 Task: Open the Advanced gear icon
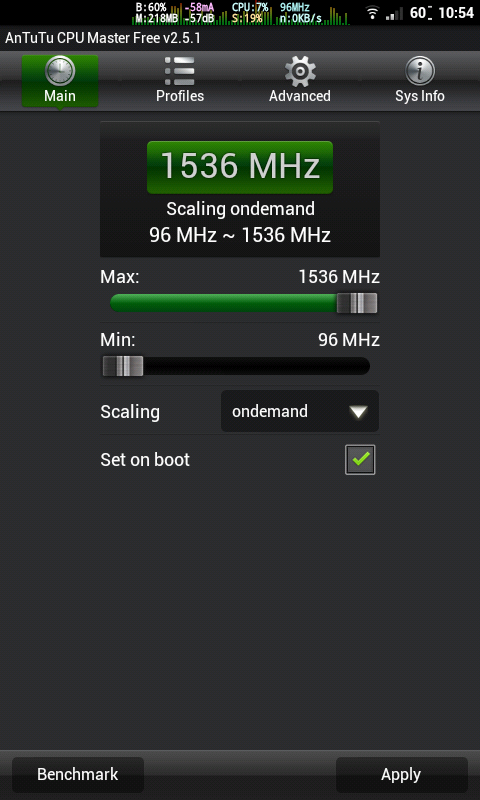pos(300,71)
